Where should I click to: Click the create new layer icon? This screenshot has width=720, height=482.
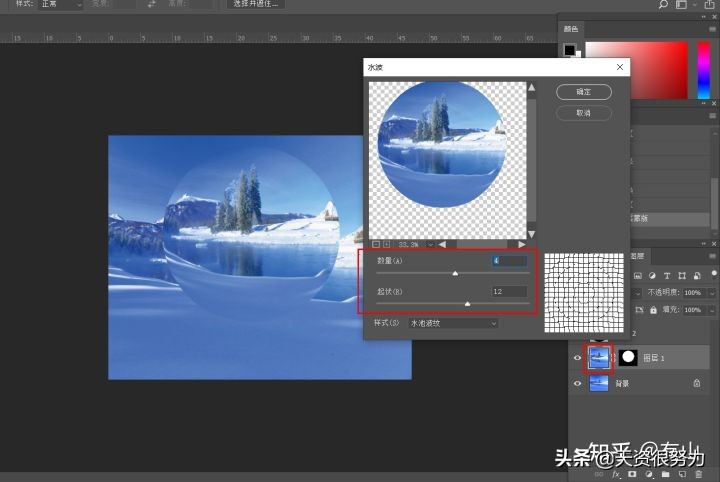click(682, 474)
